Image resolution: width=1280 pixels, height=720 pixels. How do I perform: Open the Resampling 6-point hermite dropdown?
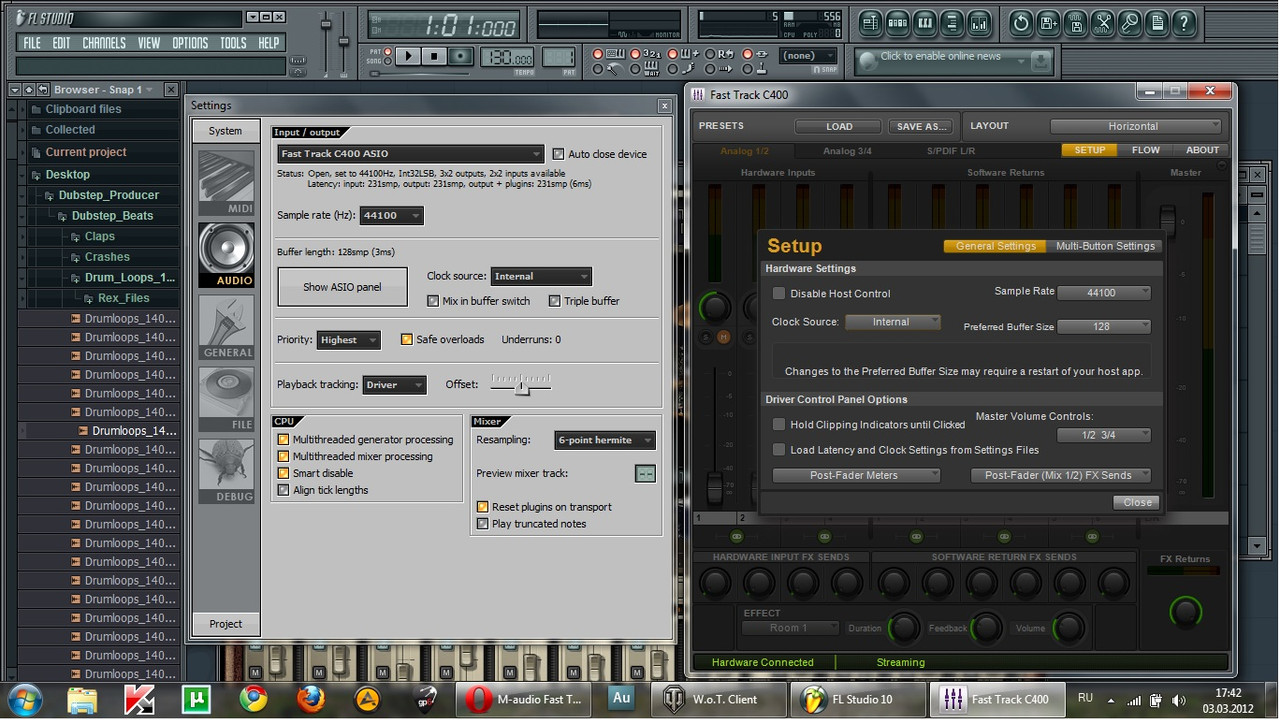[605, 440]
